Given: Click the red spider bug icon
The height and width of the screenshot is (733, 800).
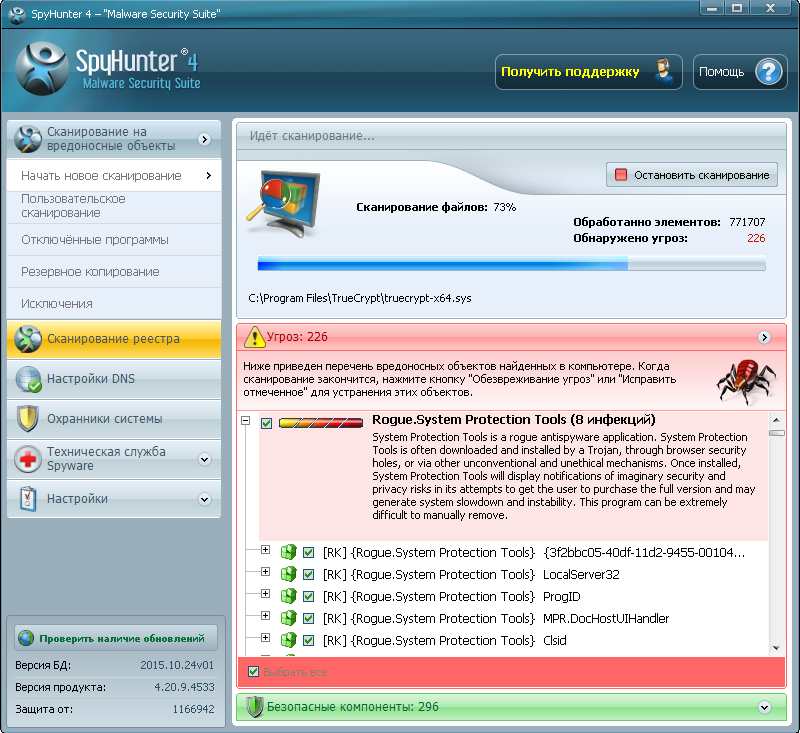Looking at the screenshot, I should point(746,380).
